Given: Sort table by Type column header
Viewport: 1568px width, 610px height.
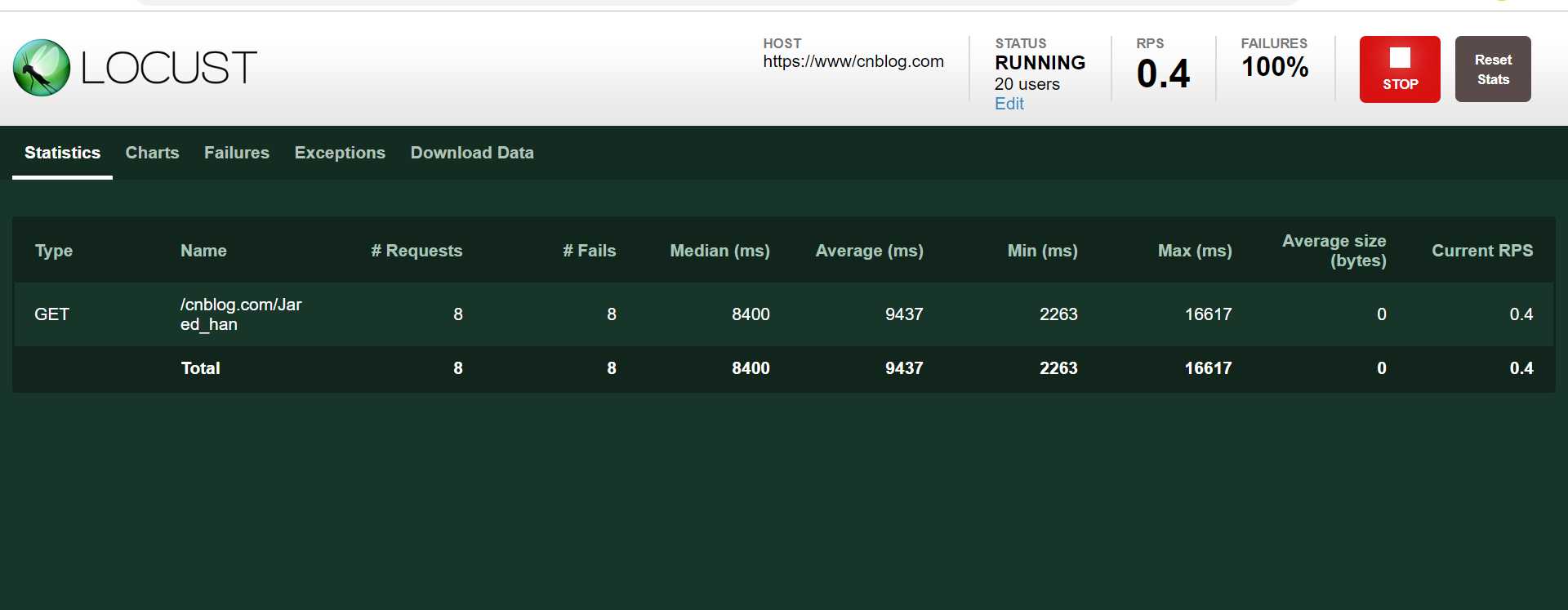Looking at the screenshot, I should (x=54, y=251).
